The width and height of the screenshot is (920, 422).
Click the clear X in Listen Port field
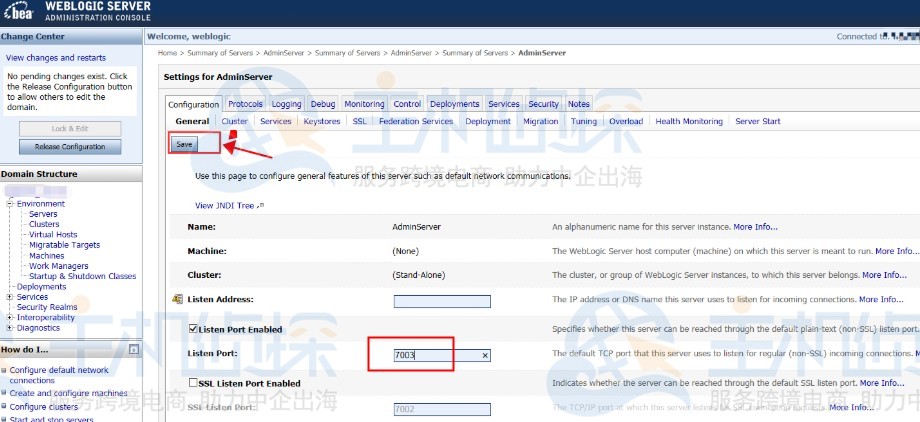point(485,355)
